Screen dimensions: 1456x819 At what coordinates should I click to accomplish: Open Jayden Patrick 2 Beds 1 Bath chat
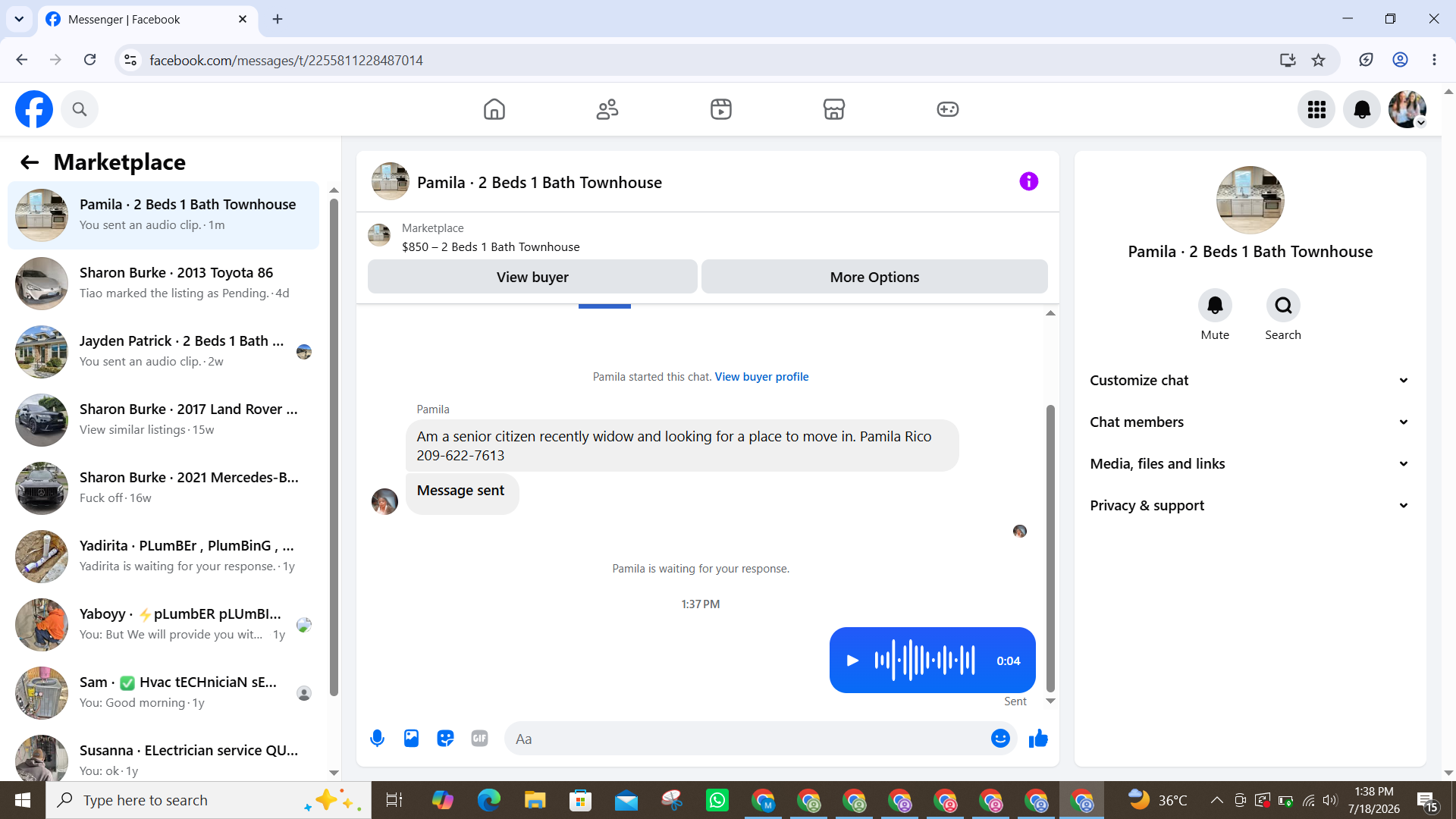click(163, 352)
